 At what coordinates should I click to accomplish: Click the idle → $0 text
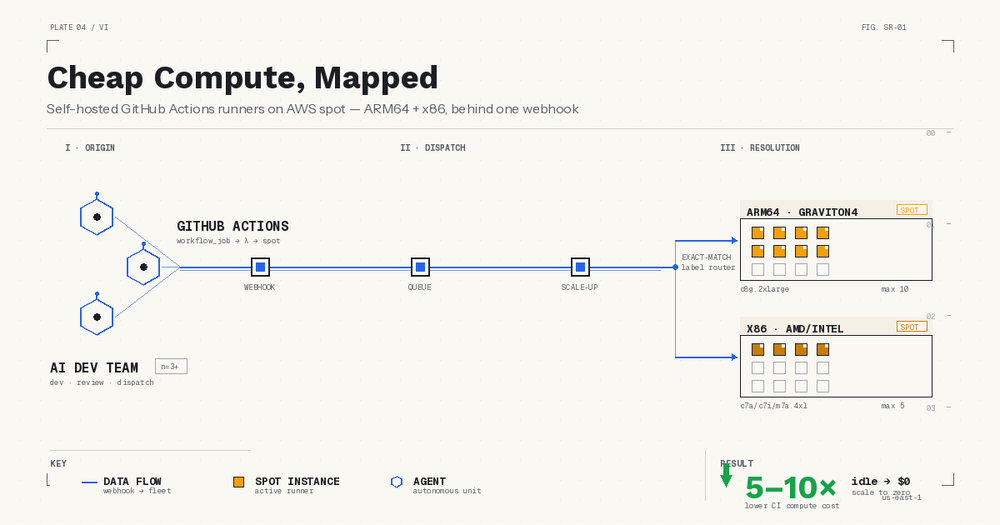pyautogui.click(x=881, y=481)
